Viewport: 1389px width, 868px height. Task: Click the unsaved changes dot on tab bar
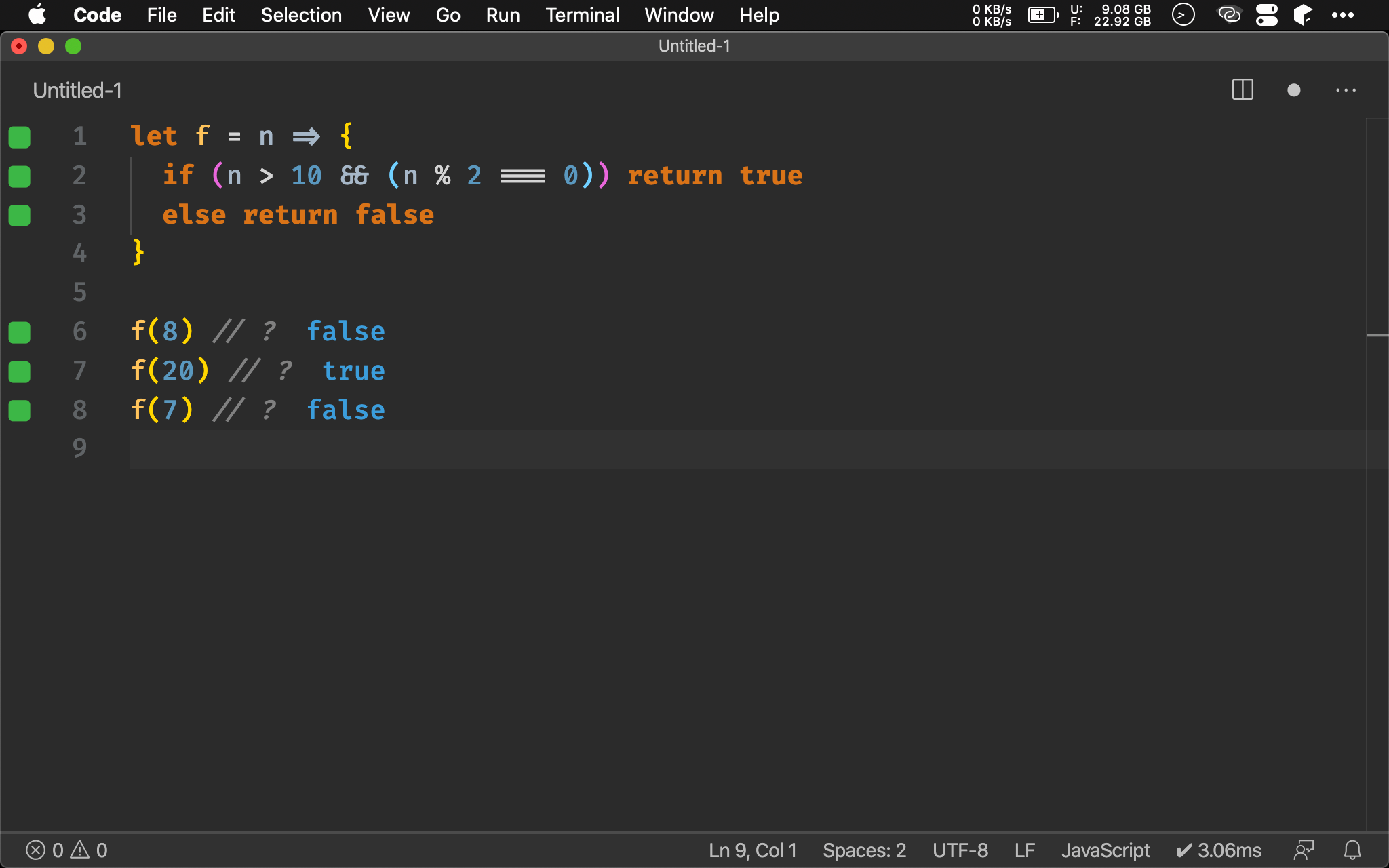[1293, 90]
